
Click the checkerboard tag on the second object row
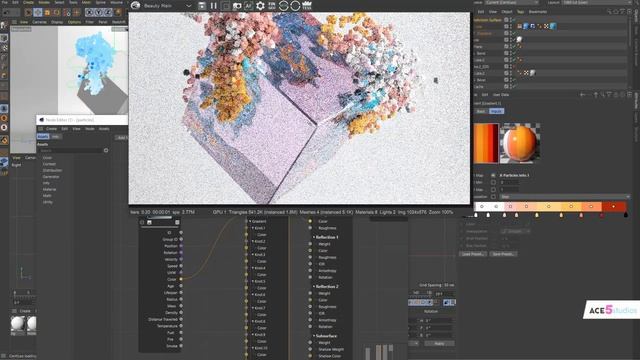point(546,26)
